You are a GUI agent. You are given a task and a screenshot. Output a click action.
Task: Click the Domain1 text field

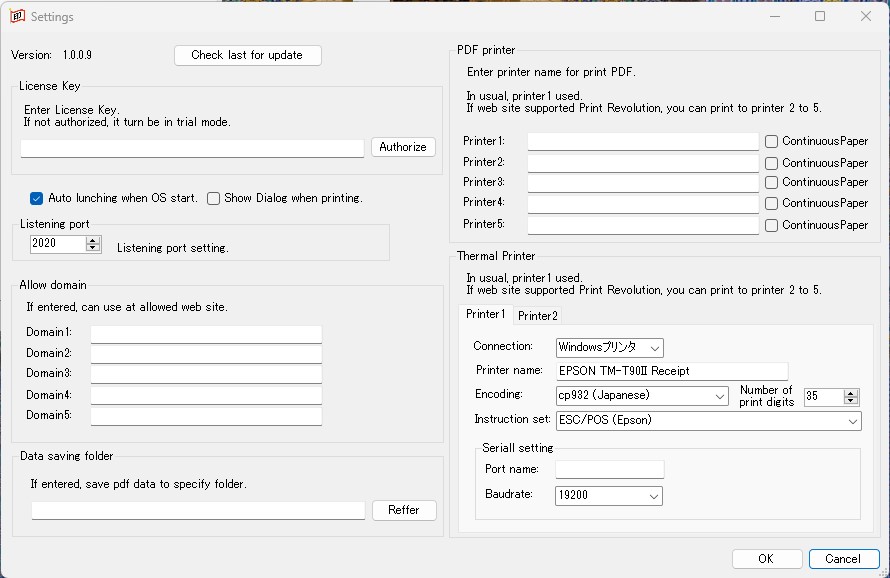click(206, 333)
